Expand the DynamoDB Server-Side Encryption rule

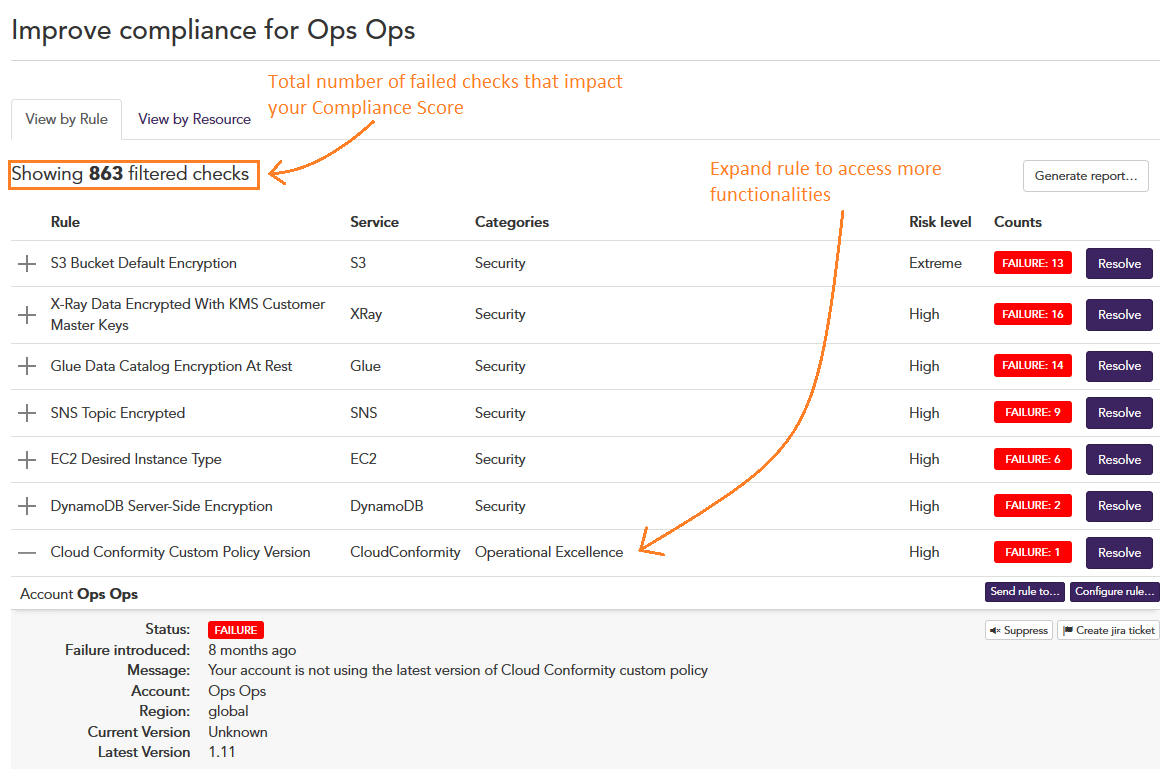(27, 506)
